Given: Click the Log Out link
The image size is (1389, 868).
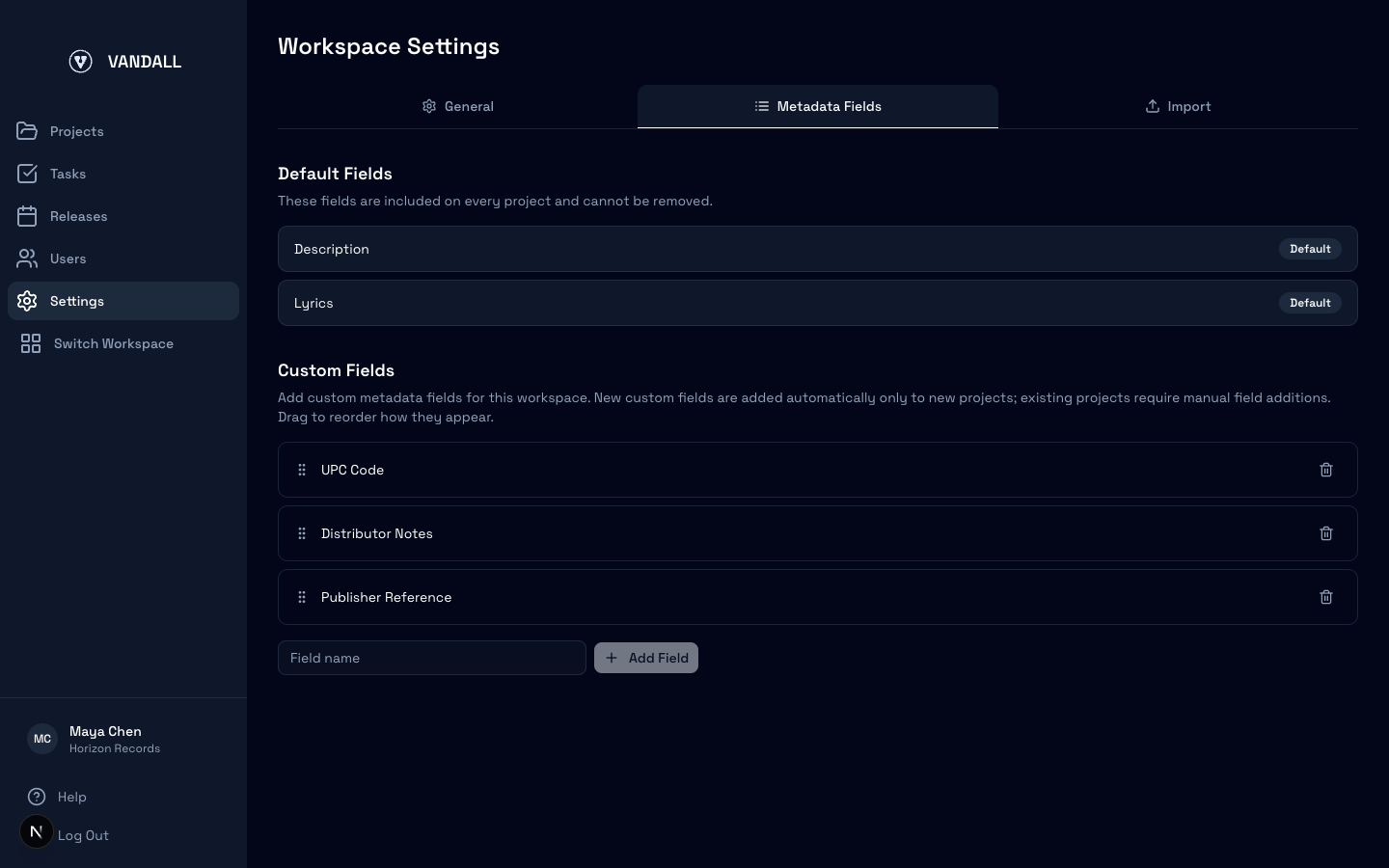Looking at the screenshot, I should pos(83,835).
